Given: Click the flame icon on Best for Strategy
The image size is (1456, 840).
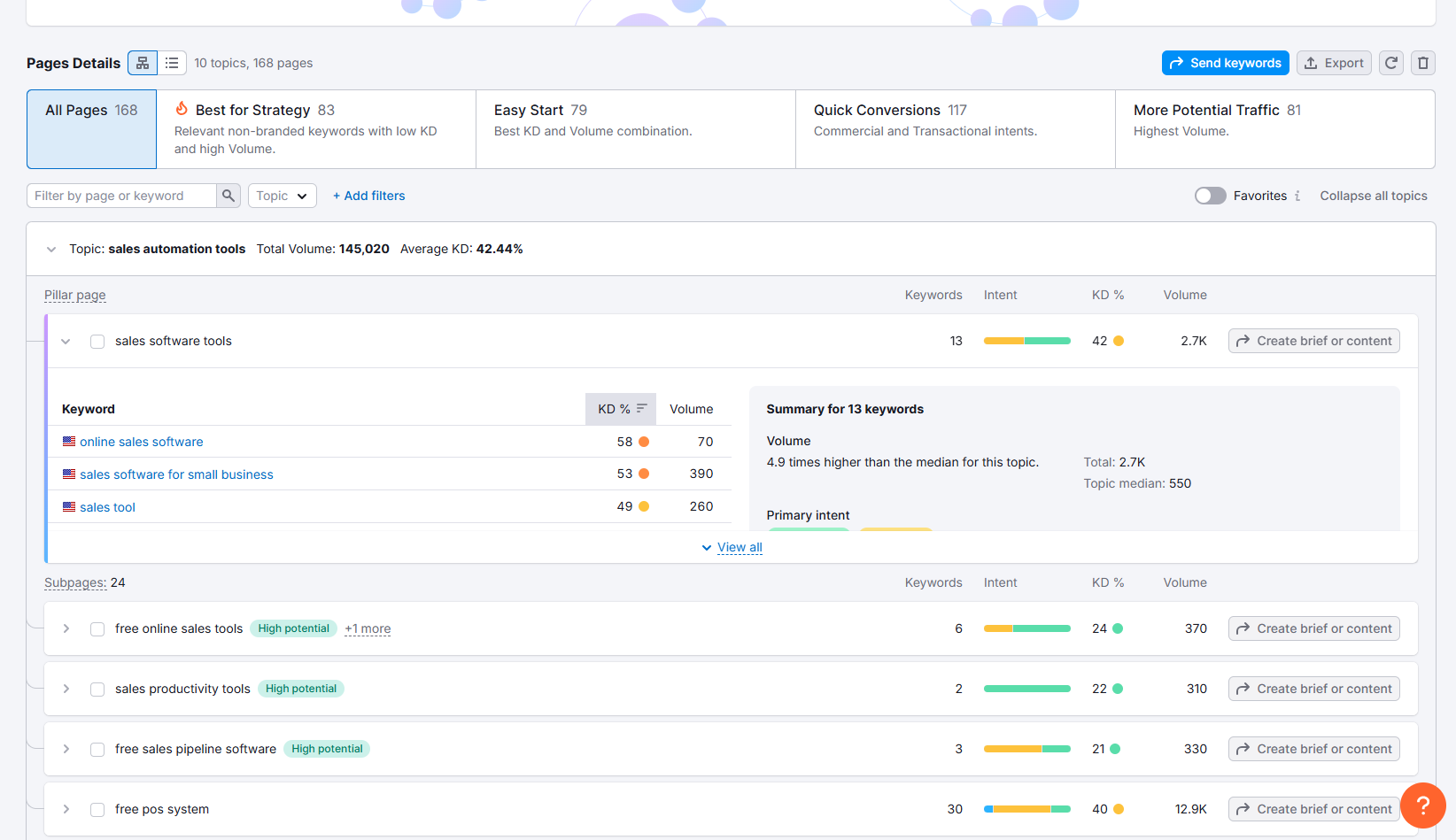Looking at the screenshot, I should (181, 109).
